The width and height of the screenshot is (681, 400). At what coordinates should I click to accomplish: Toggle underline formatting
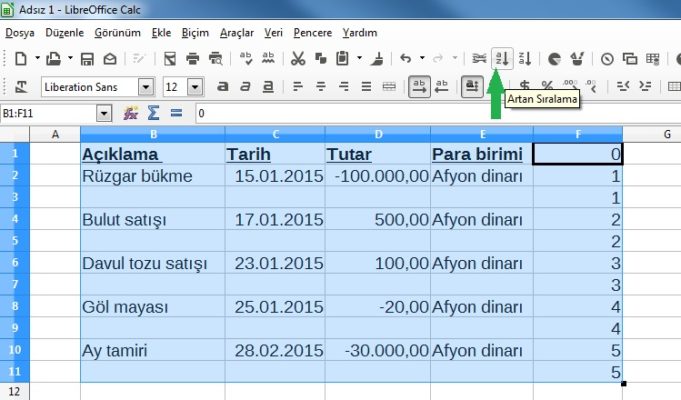tap(268, 87)
